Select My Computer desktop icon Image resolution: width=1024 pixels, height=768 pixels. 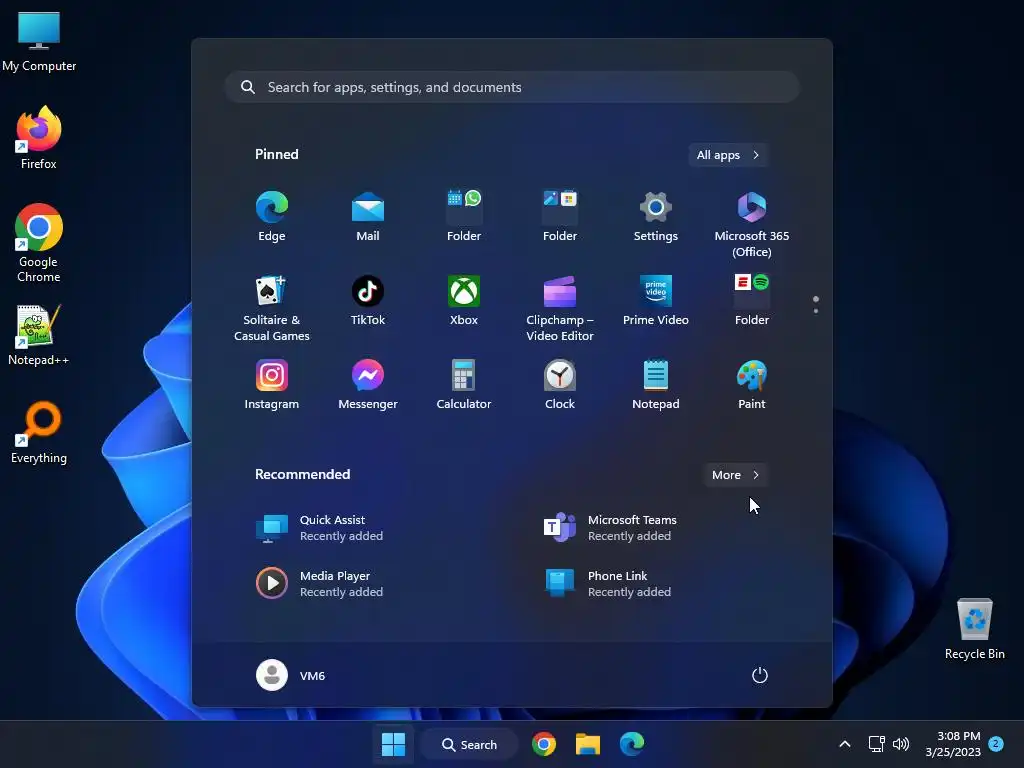[x=39, y=42]
